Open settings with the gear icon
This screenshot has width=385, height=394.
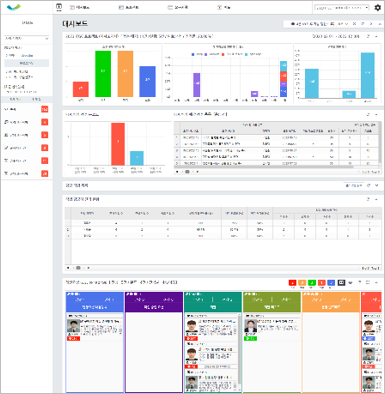coord(377,7)
